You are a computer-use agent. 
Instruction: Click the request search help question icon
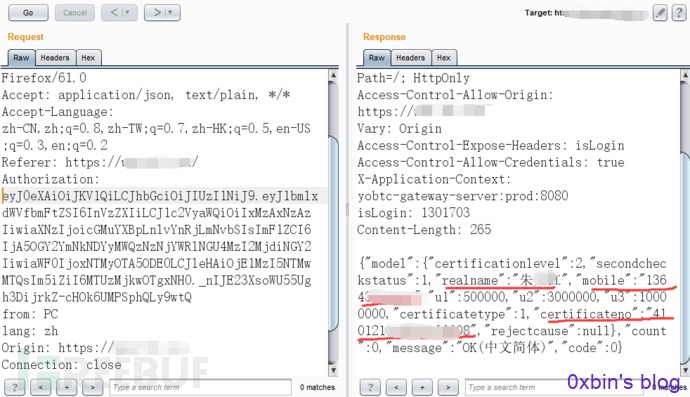[x=15, y=387]
